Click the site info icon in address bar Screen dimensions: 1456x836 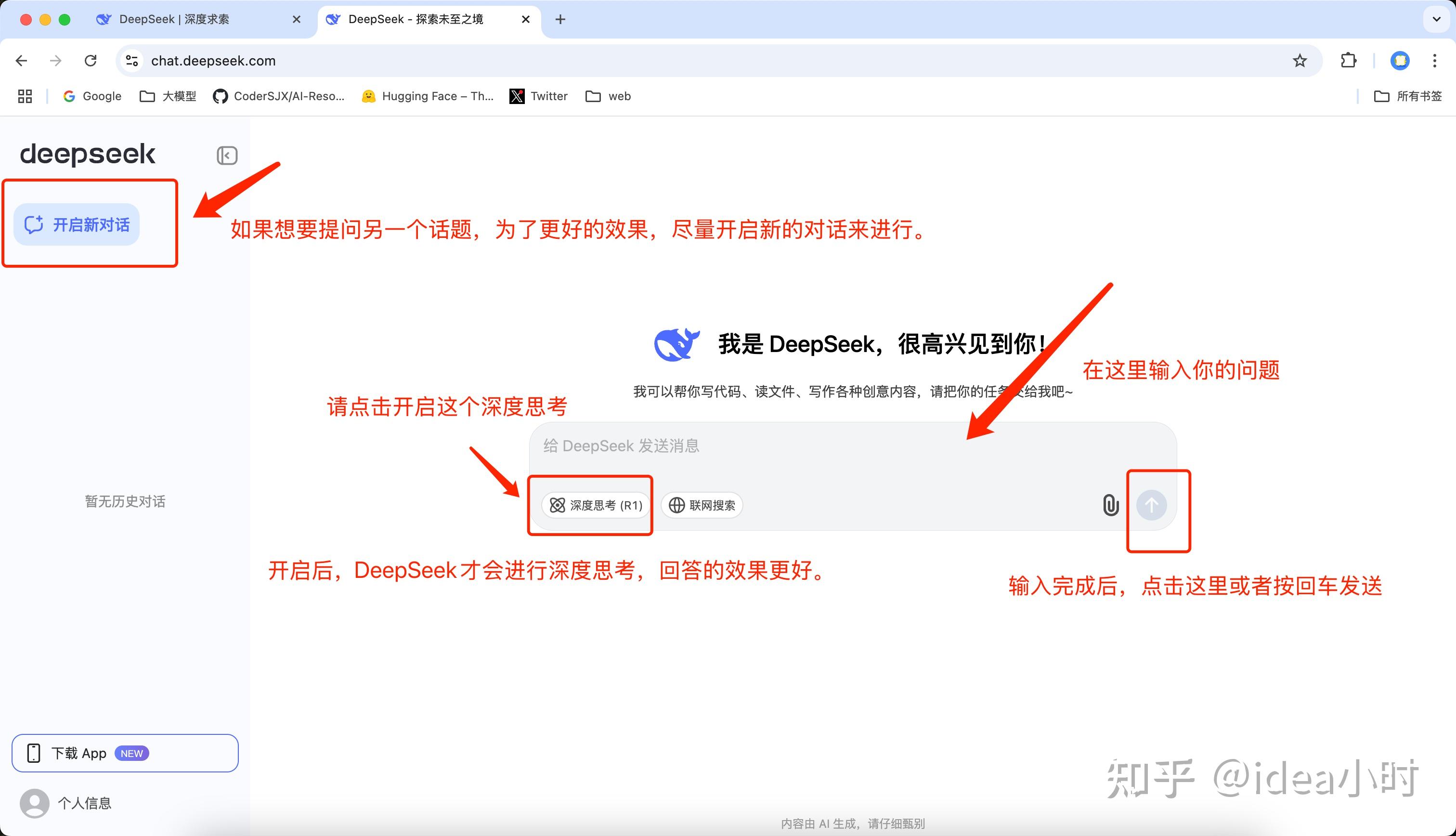(132, 61)
